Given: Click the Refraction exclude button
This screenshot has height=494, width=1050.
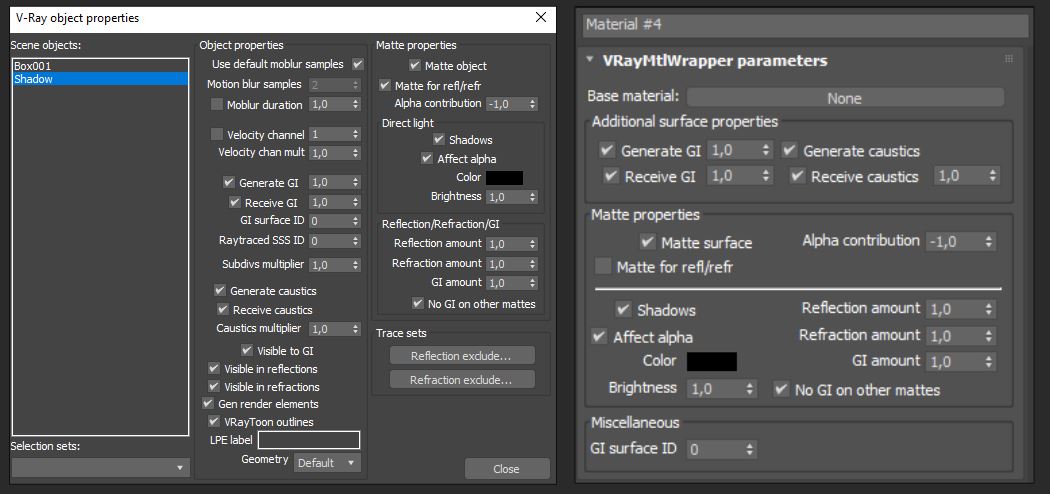Looking at the screenshot, I should point(462,380).
